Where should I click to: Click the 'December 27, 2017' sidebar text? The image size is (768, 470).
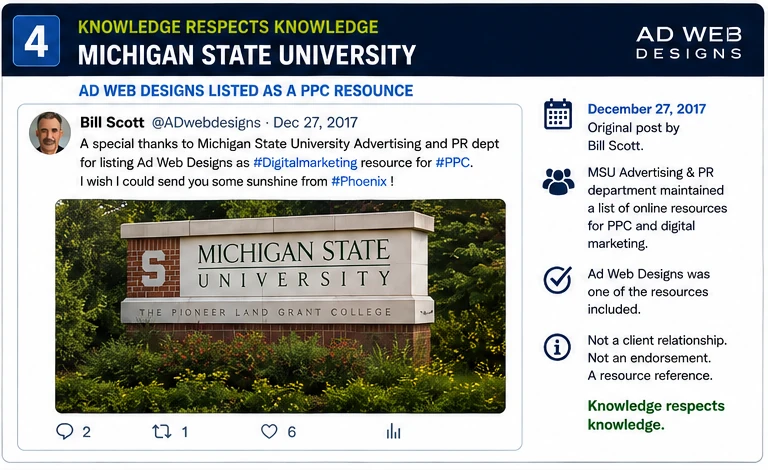647,109
